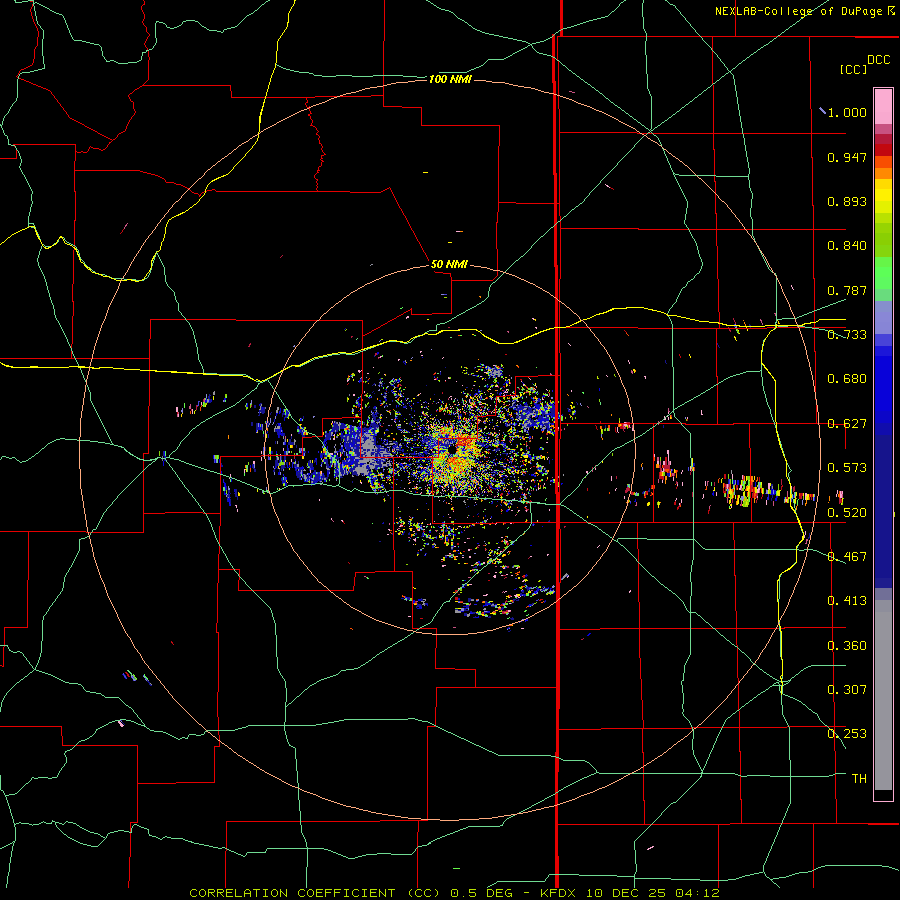Click the 0.413 legend value
Image resolution: width=900 pixels, height=900 pixels.
[x=847, y=601]
